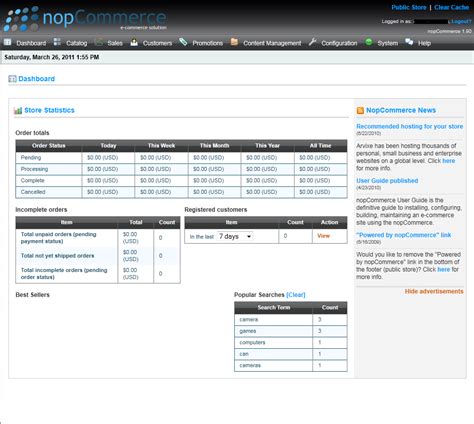The width and height of the screenshot is (474, 424).
Task: Click the Catalog menu icon
Action: (x=57, y=42)
